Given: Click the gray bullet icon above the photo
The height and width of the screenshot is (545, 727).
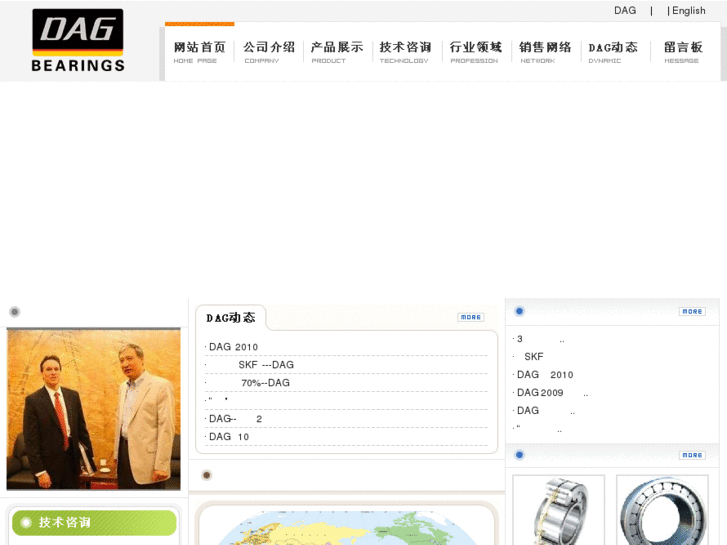Looking at the screenshot, I should click(x=15, y=312).
